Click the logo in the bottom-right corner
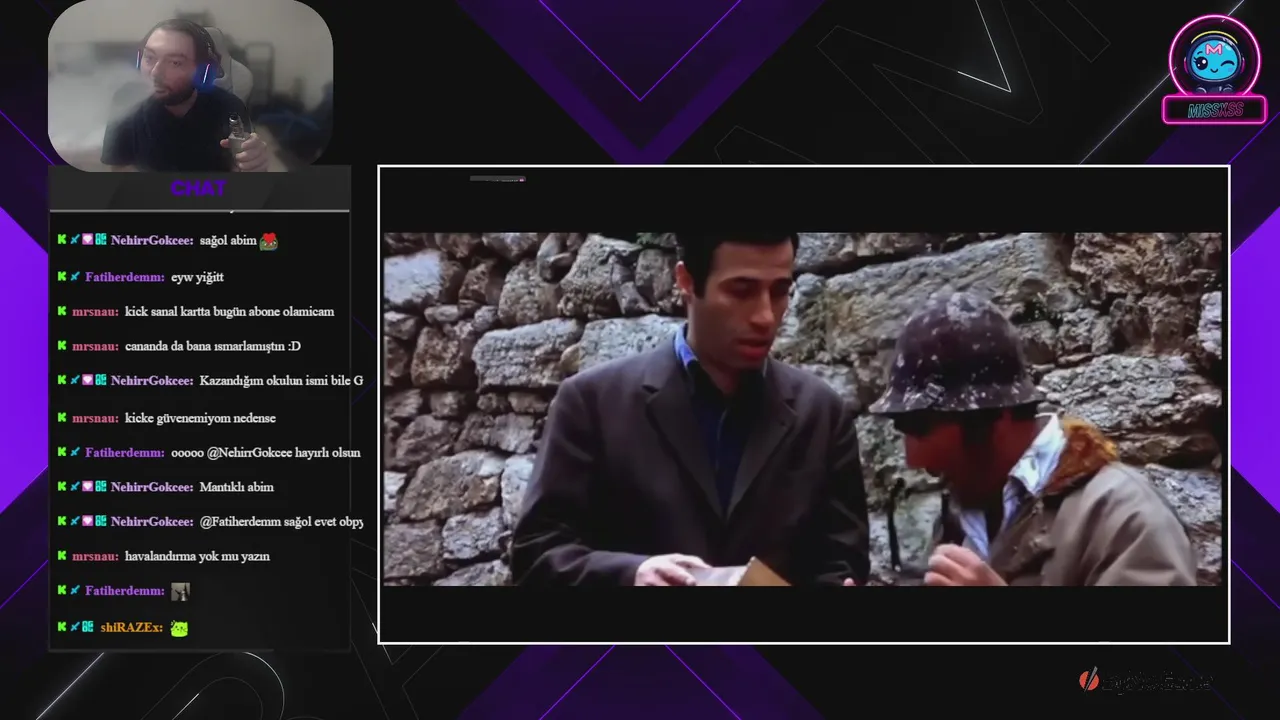This screenshot has width=1280, height=720. (1146, 681)
